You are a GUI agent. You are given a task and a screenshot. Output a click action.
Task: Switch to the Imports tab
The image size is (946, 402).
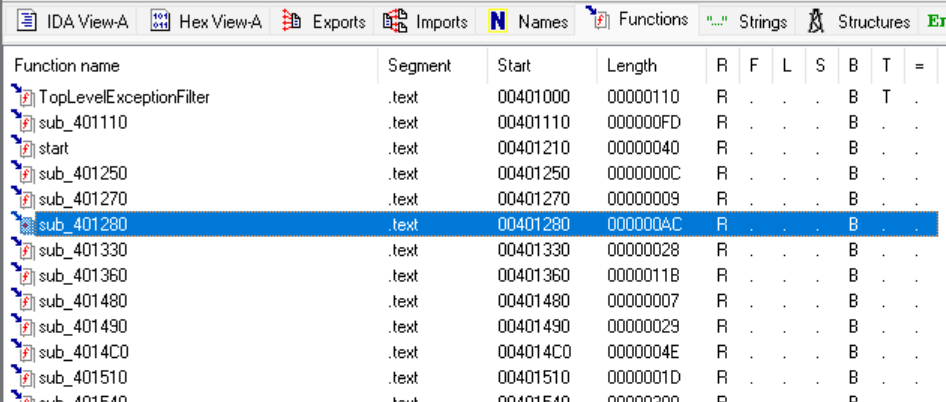[425, 22]
